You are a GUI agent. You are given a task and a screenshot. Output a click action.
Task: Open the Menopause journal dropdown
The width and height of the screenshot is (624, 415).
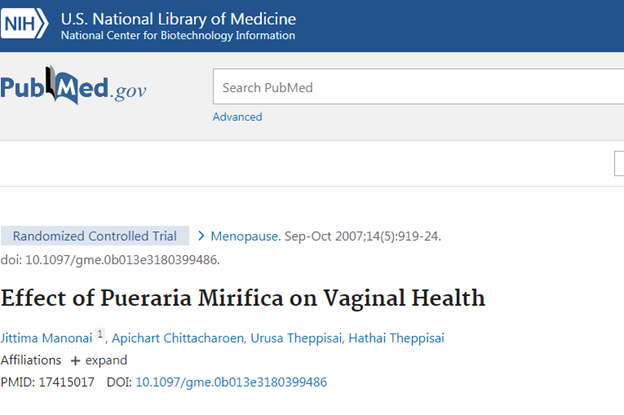pos(245,237)
